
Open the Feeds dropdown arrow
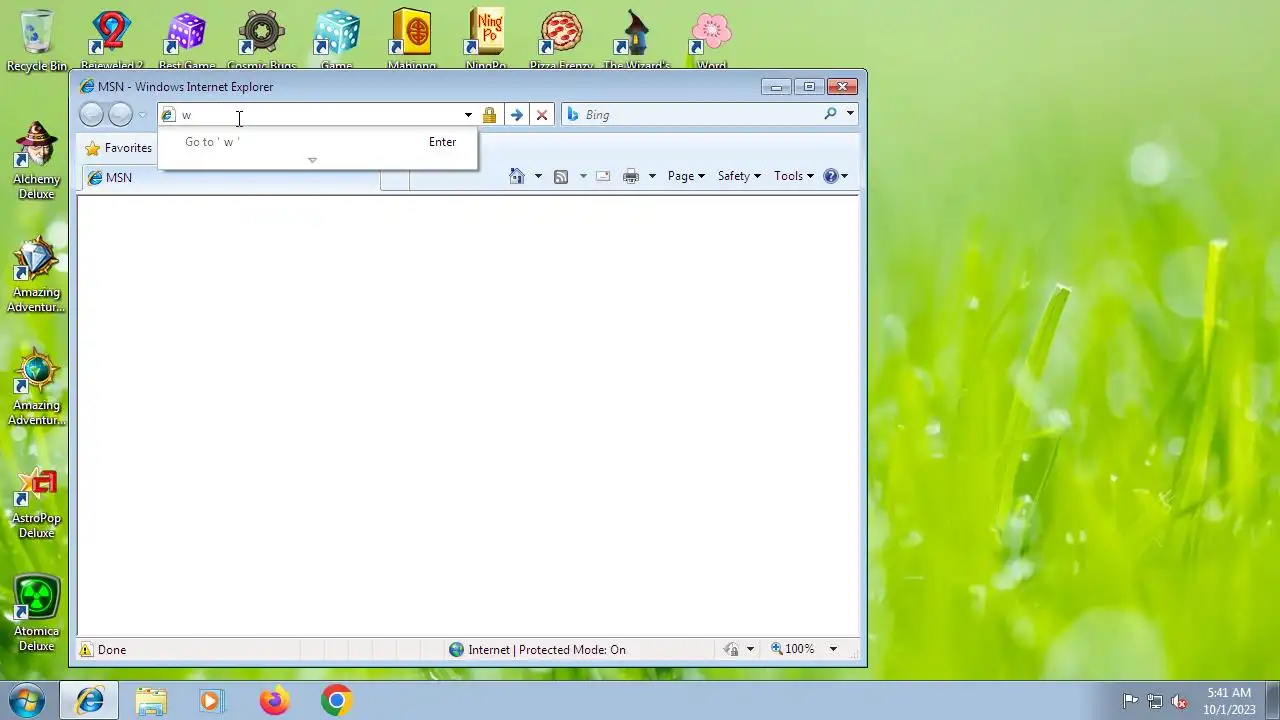(x=583, y=176)
